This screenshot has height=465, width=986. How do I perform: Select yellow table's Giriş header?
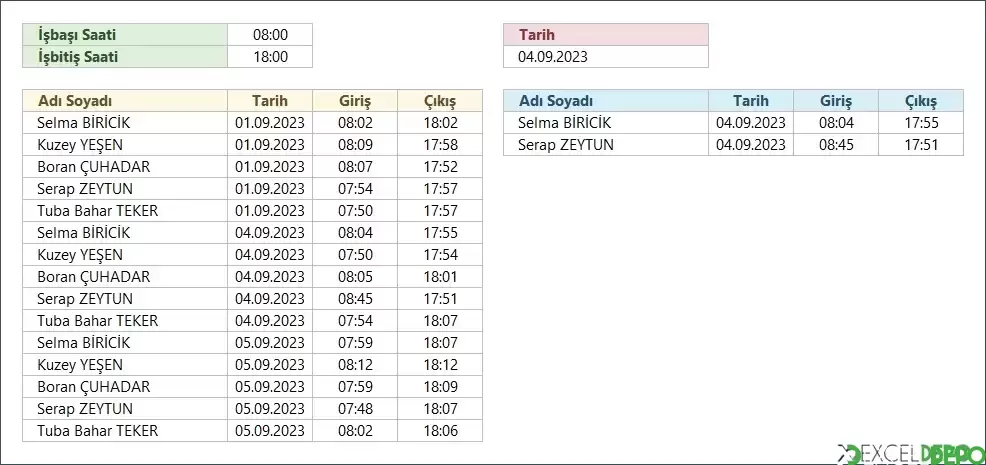355,101
